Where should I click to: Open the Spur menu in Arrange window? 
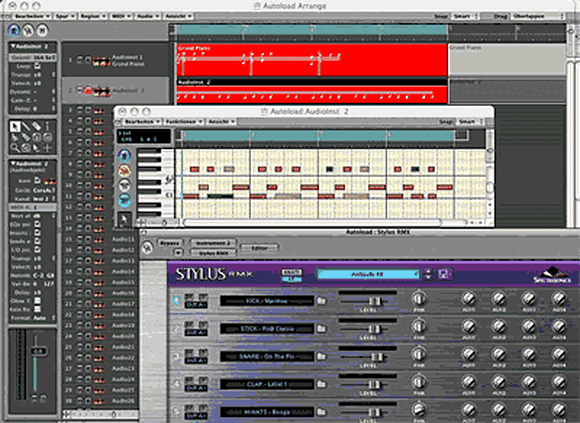[x=65, y=16]
